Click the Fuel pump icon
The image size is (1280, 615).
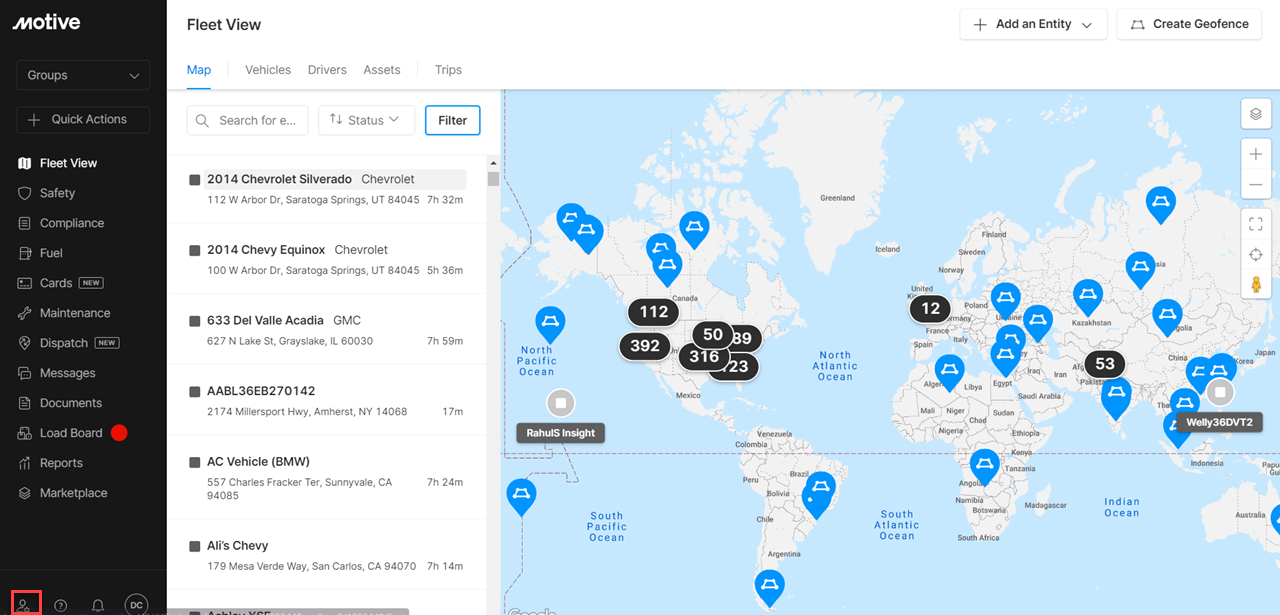25,253
